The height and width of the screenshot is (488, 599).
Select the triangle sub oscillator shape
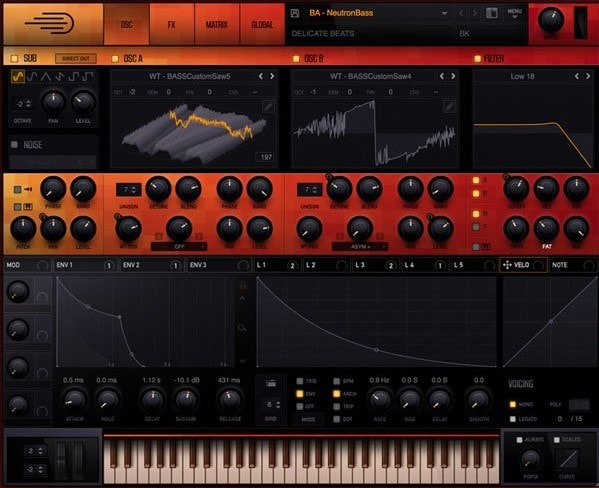click(46, 77)
